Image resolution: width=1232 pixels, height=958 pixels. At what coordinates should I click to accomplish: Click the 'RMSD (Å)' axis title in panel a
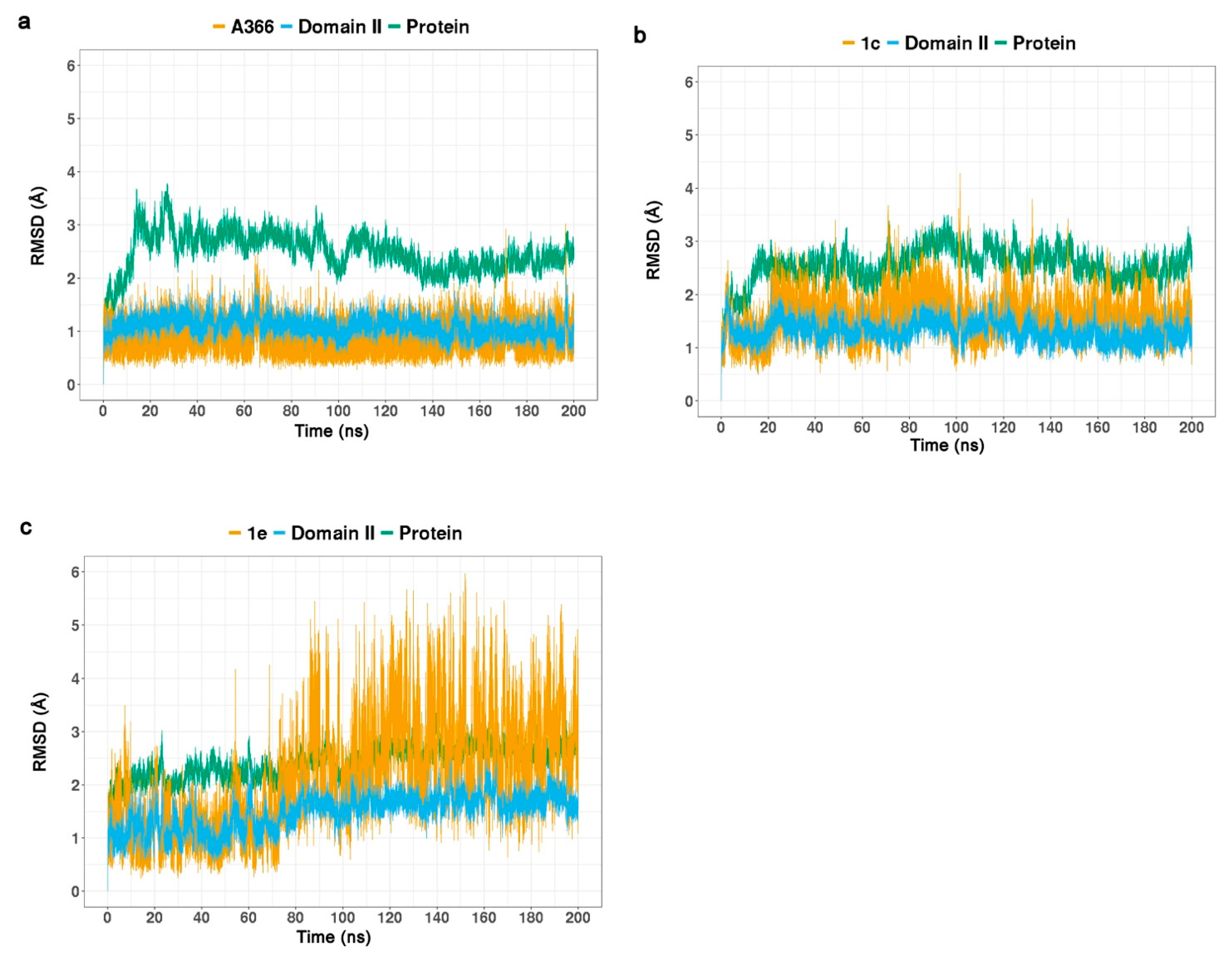[x=38, y=225]
